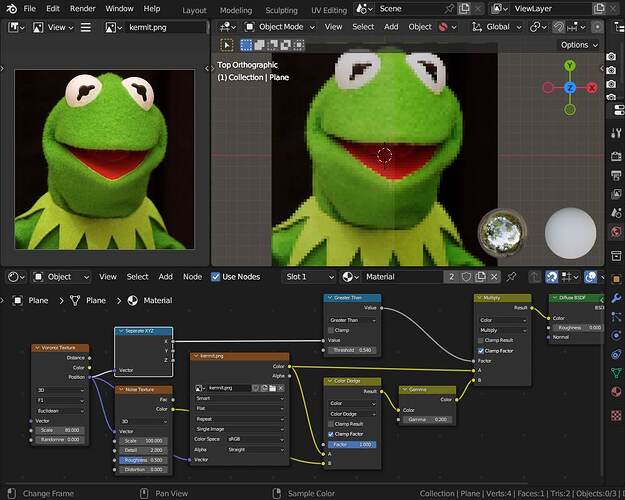625x500 pixels.
Task: Choose the set new selection mode icon
Action: coord(246,45)
